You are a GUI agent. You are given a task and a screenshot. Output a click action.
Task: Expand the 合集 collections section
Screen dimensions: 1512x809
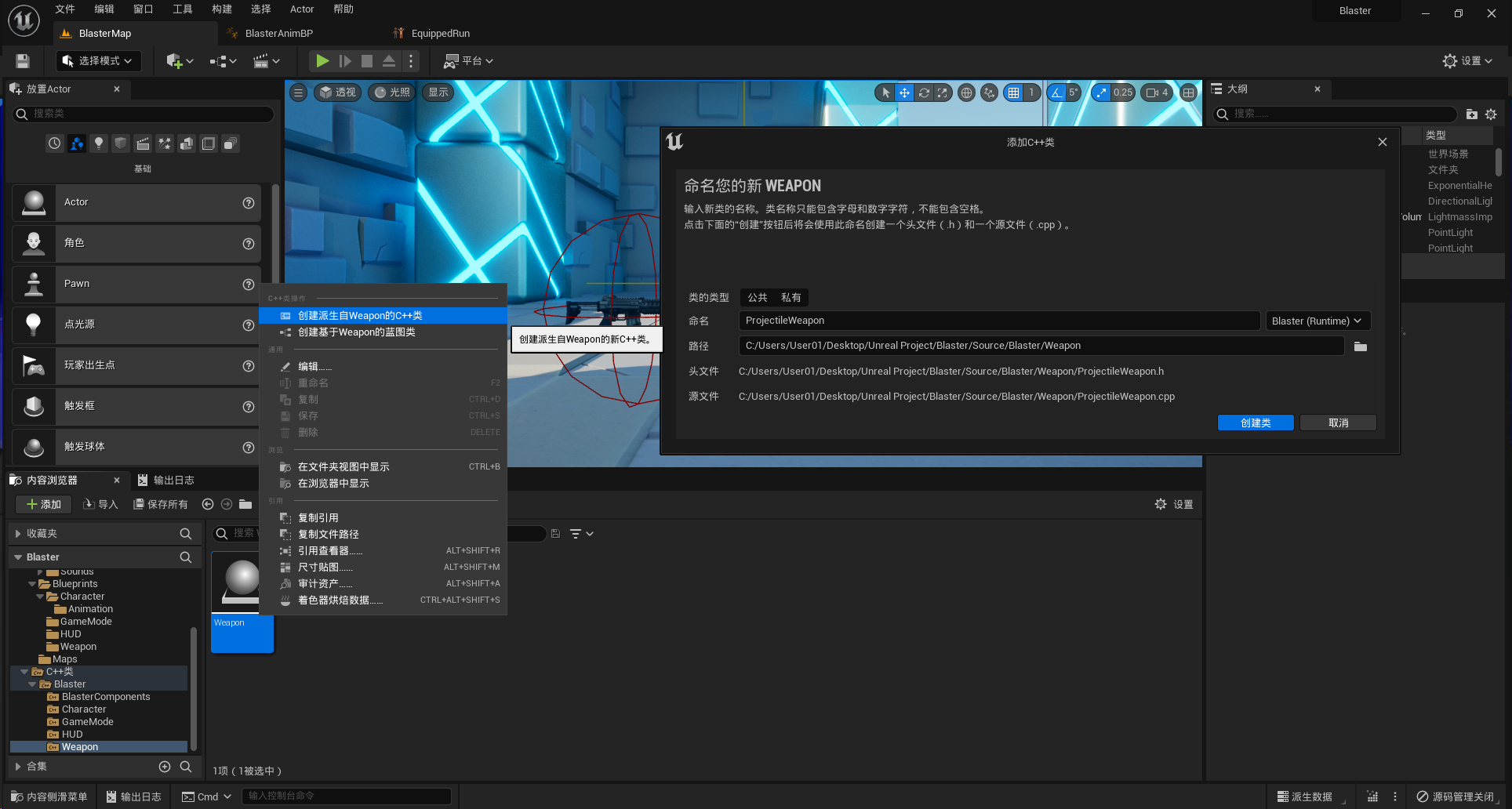pos(18,767)
